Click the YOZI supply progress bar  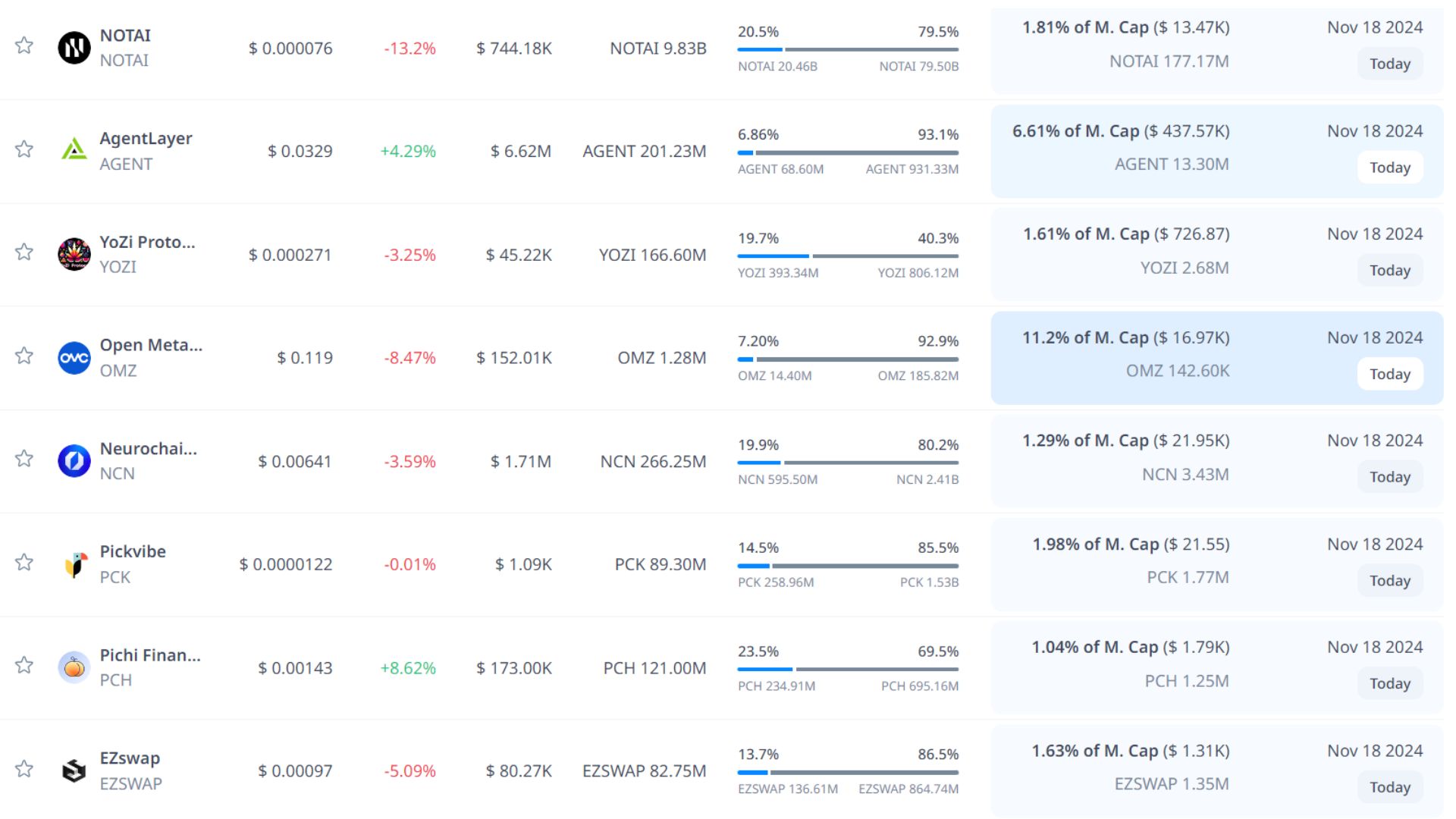point(848,256)
